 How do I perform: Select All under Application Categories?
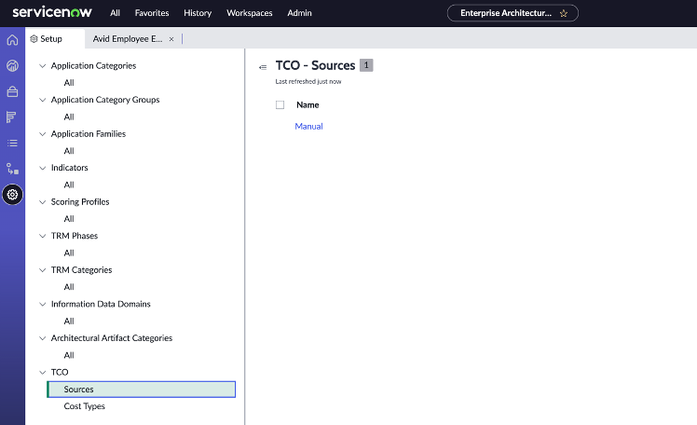coord(69,83)
